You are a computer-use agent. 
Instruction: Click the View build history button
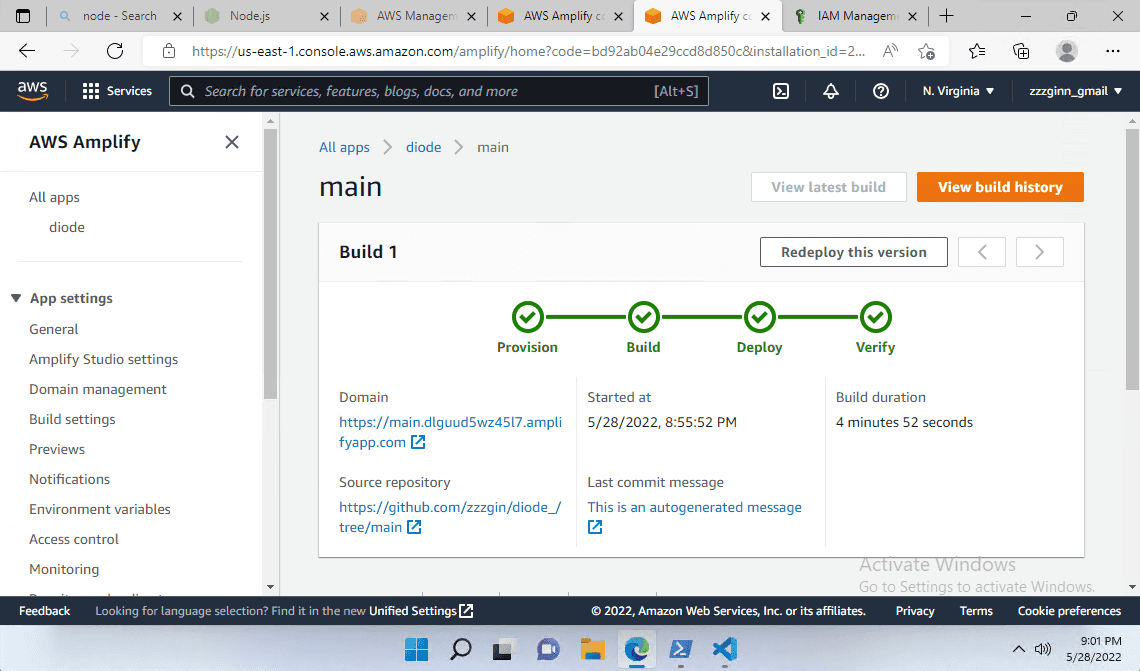pos(1000,187)
